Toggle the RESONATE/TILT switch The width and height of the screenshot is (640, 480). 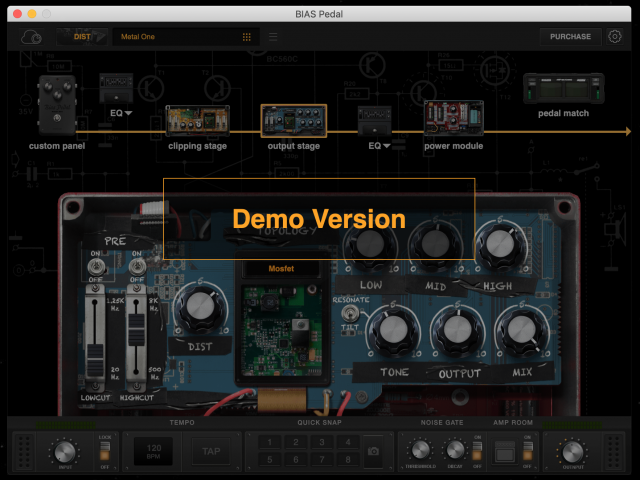click(350, 314)
